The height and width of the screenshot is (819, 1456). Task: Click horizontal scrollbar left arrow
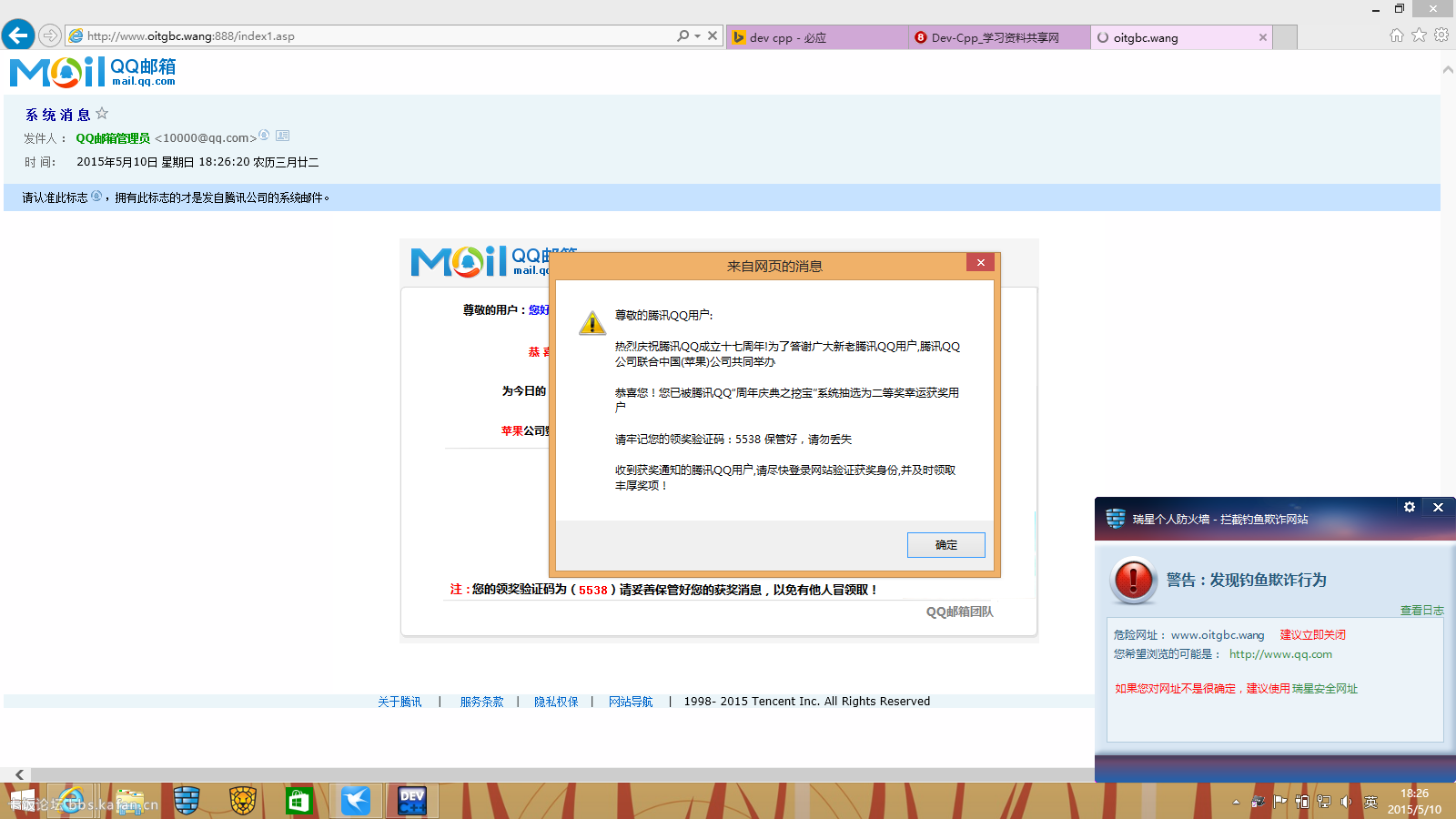(x=19, y=774)
